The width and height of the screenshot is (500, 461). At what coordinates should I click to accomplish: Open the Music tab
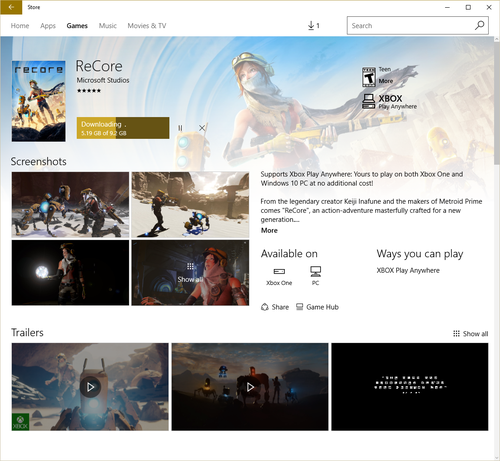click(108, 26)
